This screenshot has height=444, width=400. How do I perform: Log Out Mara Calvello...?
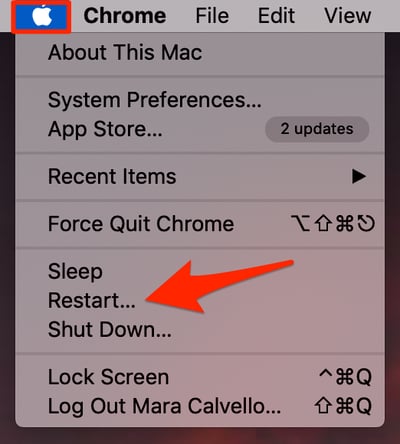(x=200, y=406)
